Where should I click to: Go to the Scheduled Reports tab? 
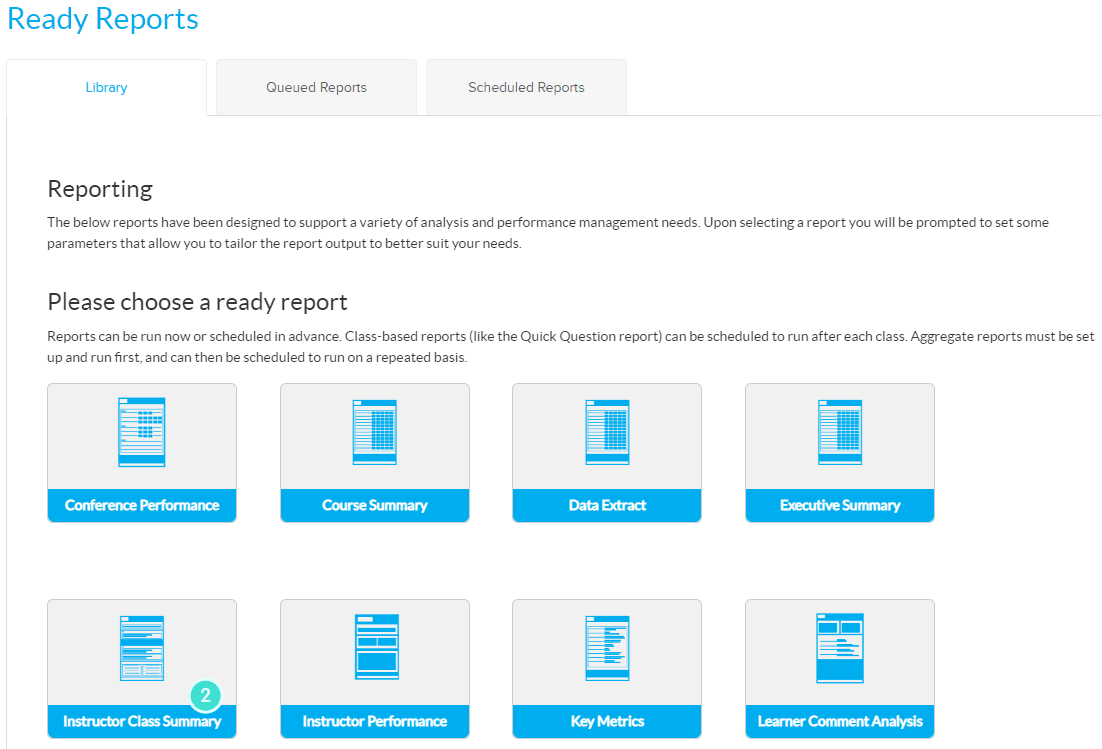526,88
